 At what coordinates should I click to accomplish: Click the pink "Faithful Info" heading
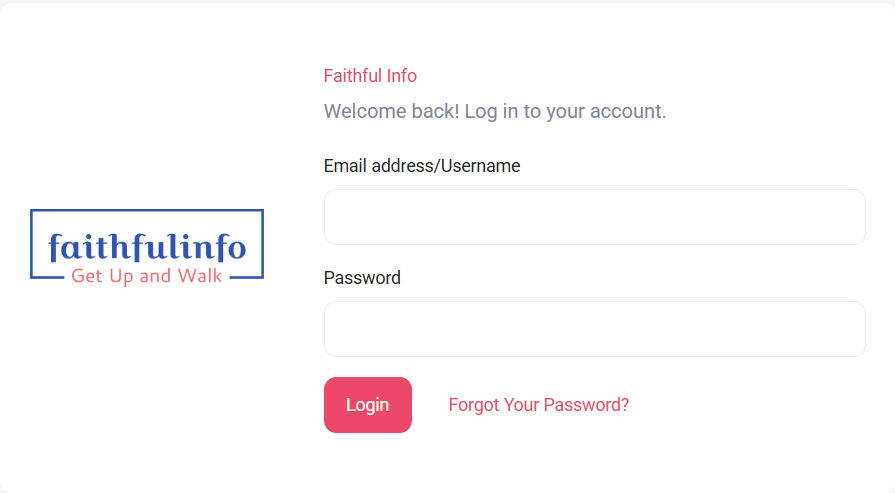click(370, 76)
